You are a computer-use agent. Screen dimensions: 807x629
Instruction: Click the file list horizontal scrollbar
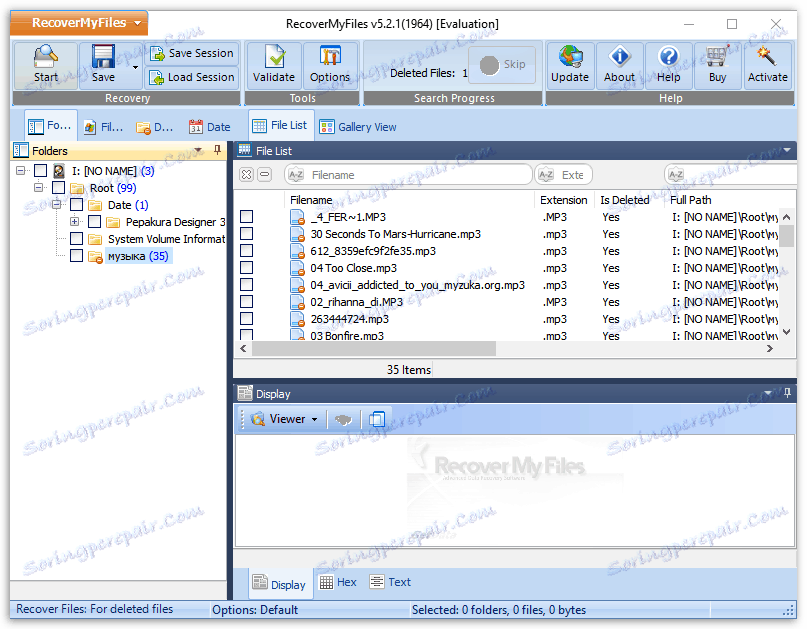(374, 348)
